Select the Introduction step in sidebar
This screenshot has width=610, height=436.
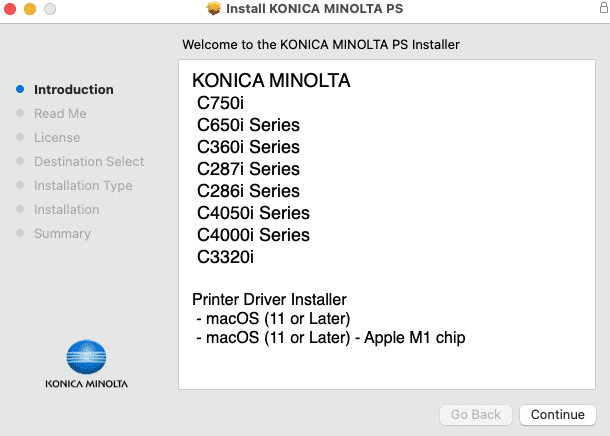pyautogui.click(x=73, y=89)
